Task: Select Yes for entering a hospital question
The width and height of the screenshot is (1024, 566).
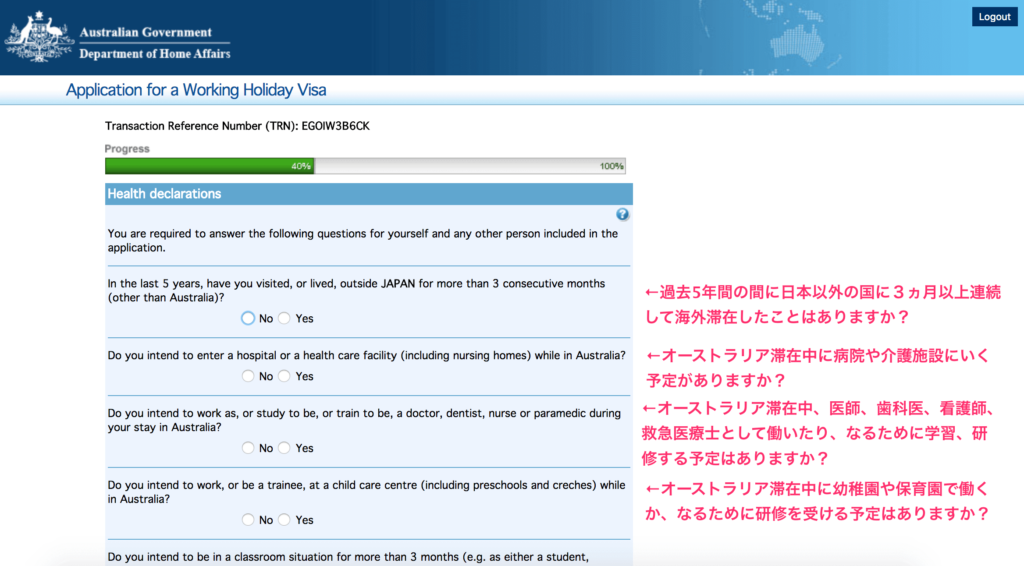Action: click(x=284, y=376)
